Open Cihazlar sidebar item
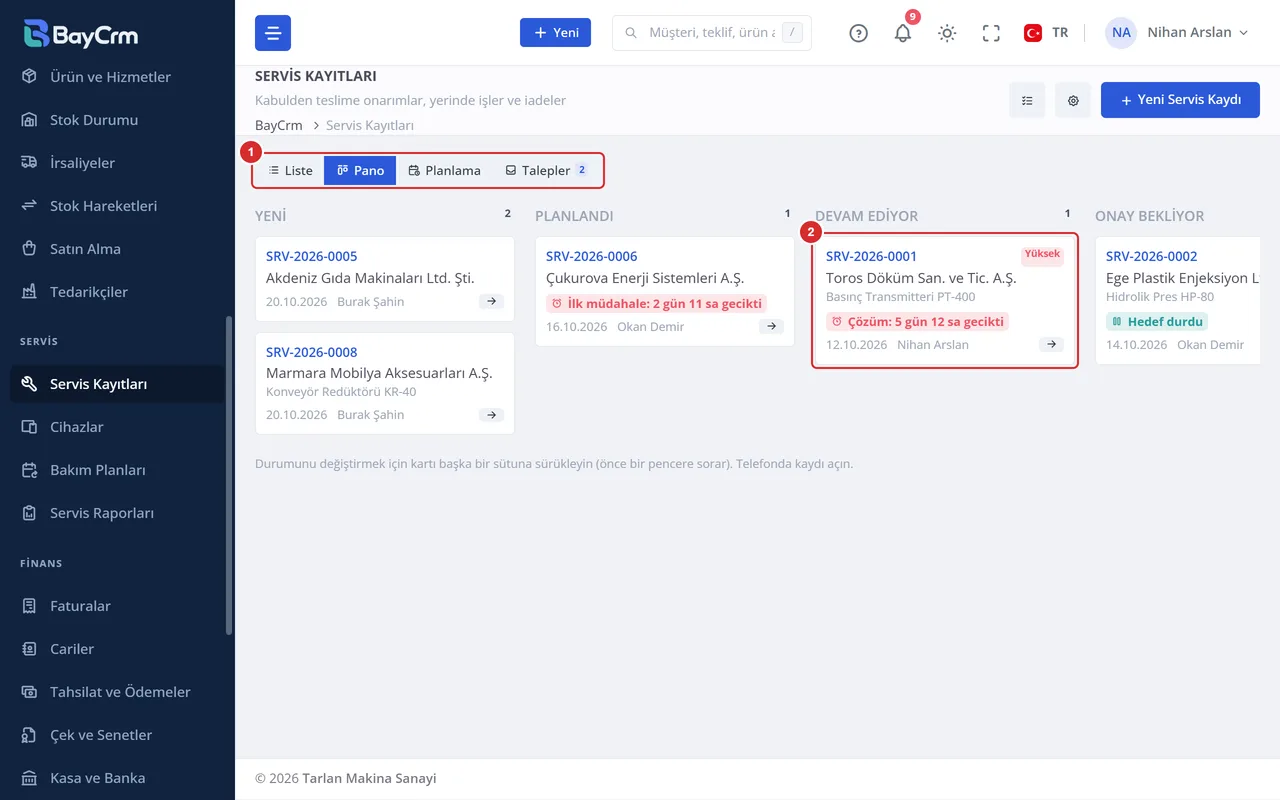This screenshot has width=1280, height=800. click(117, 427)
